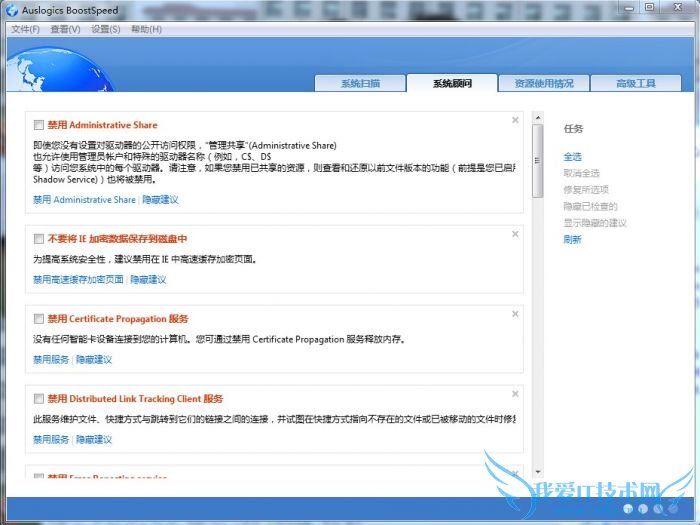Maximize the BoostSpeed window
Viewport: 700px width, 525px height.
coord(650,7)
